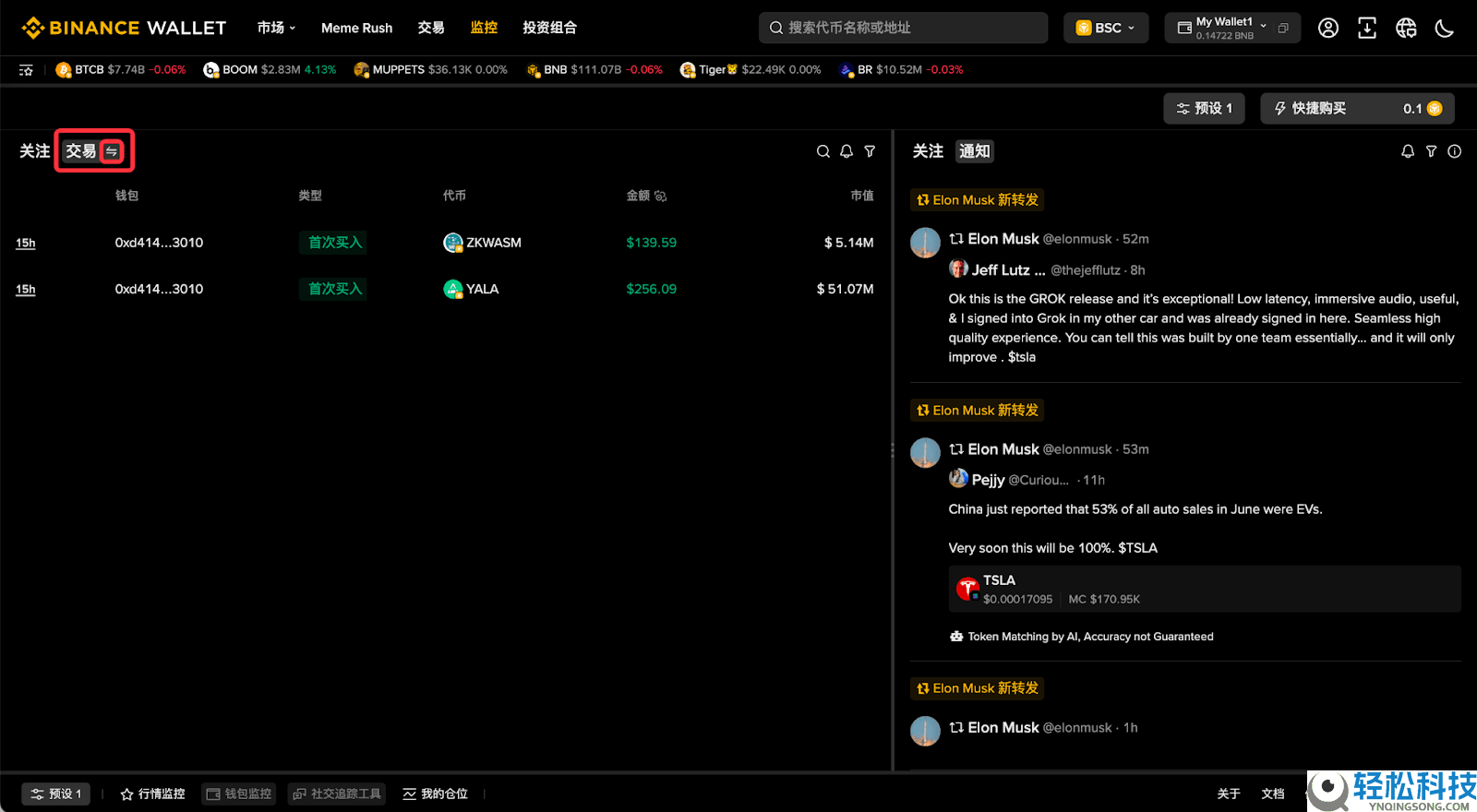Open Meme Rush in the navigation
The height and width of the screenshot is (812, 1477).
[x=356, y=28]
